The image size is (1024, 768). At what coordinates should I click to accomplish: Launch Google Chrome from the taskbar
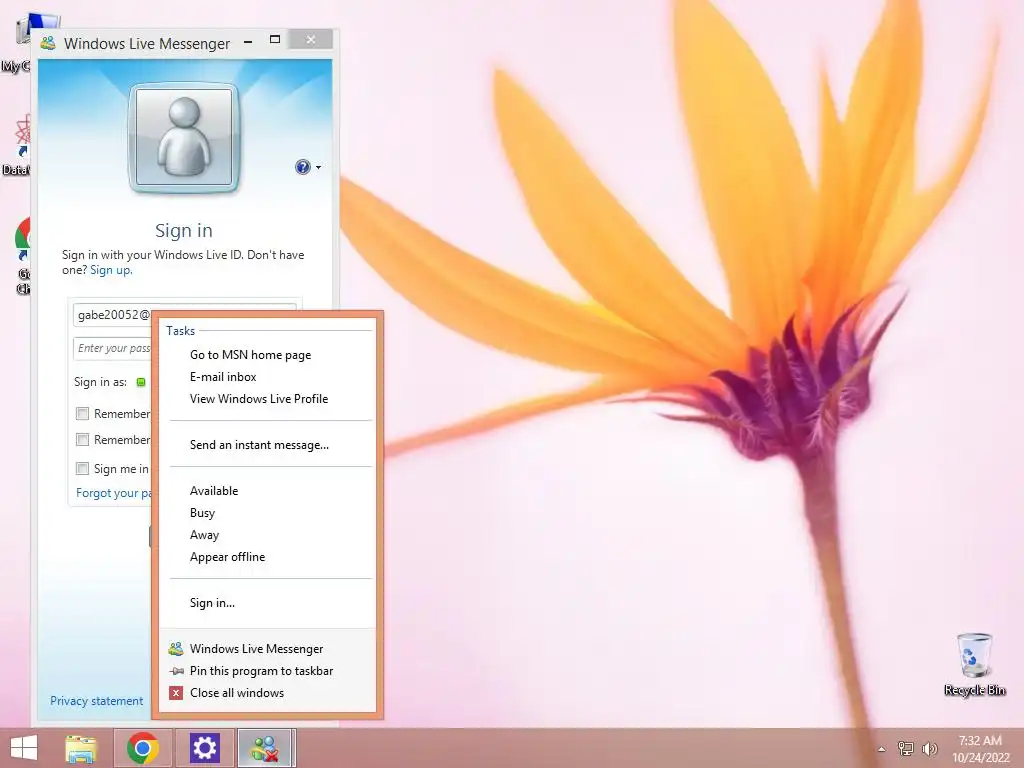pos(143,748)
